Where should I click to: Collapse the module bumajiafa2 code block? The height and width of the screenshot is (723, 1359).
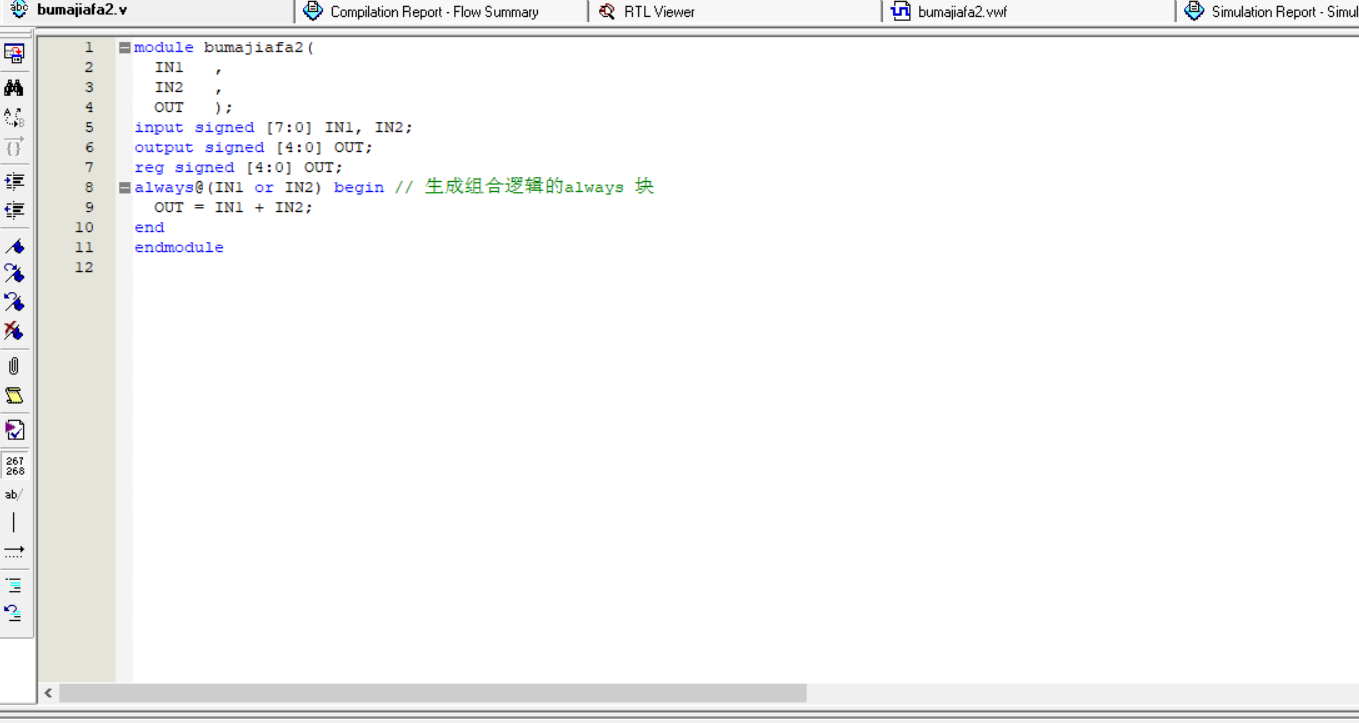click(125, 47)
